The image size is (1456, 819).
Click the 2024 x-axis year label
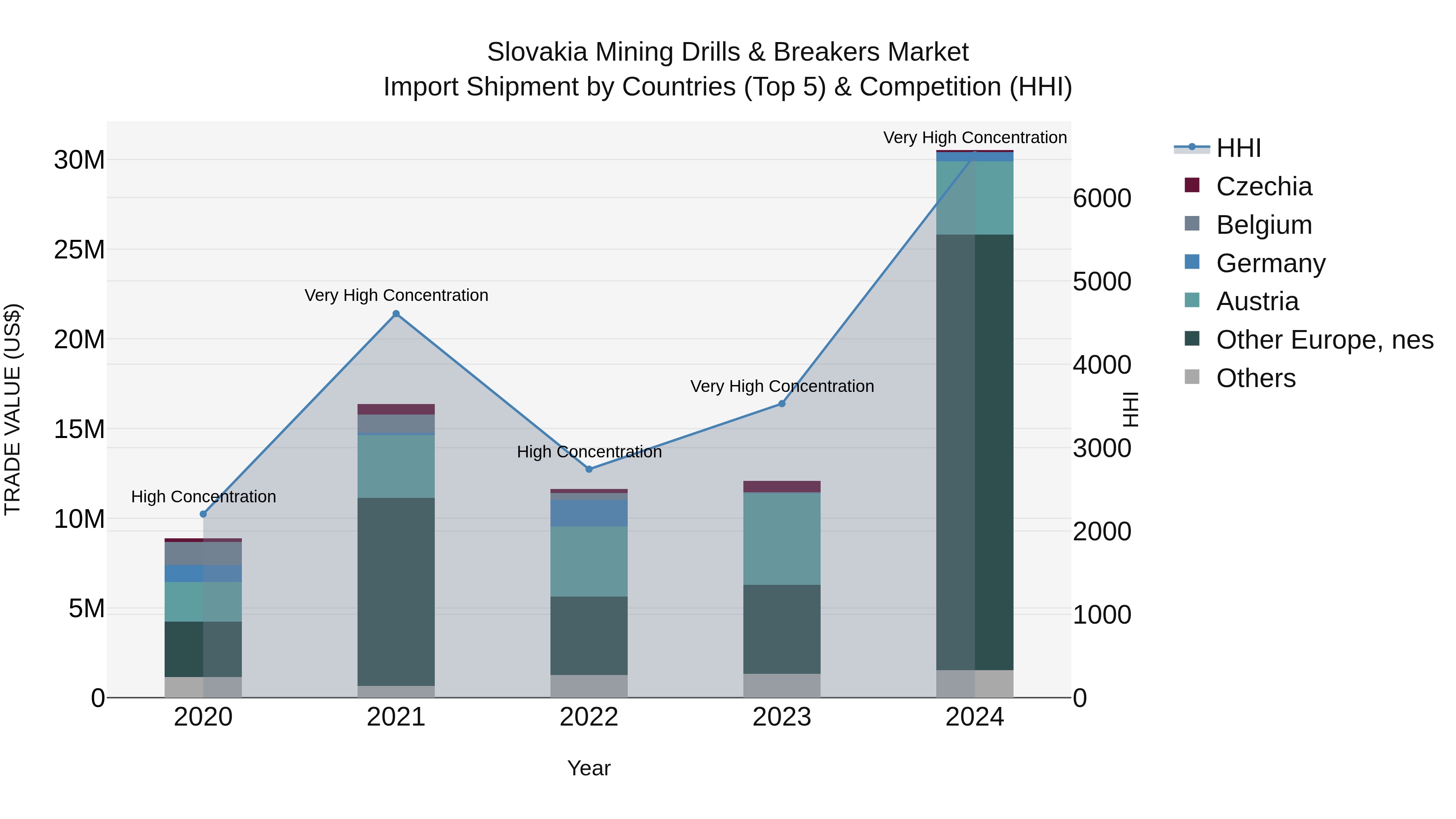pos(974,717)
